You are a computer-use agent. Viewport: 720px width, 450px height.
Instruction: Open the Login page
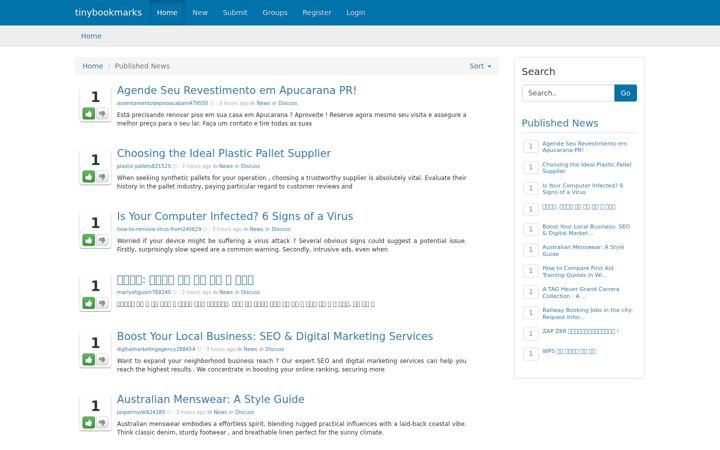pos(356,12)
